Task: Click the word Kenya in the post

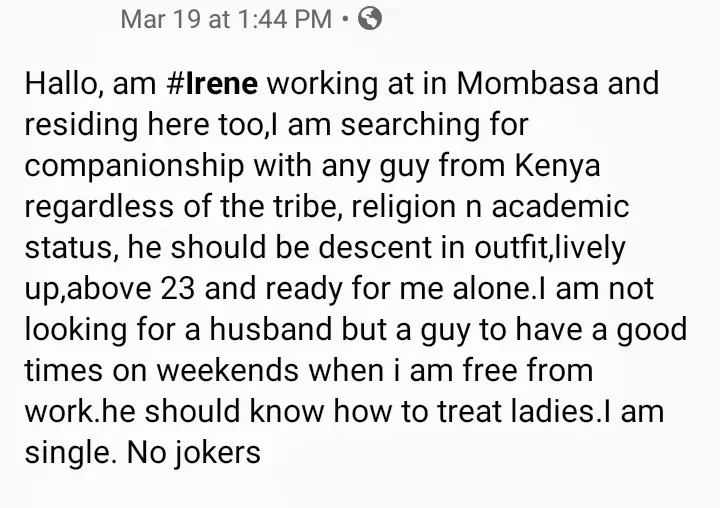Action: click(557, 166)
